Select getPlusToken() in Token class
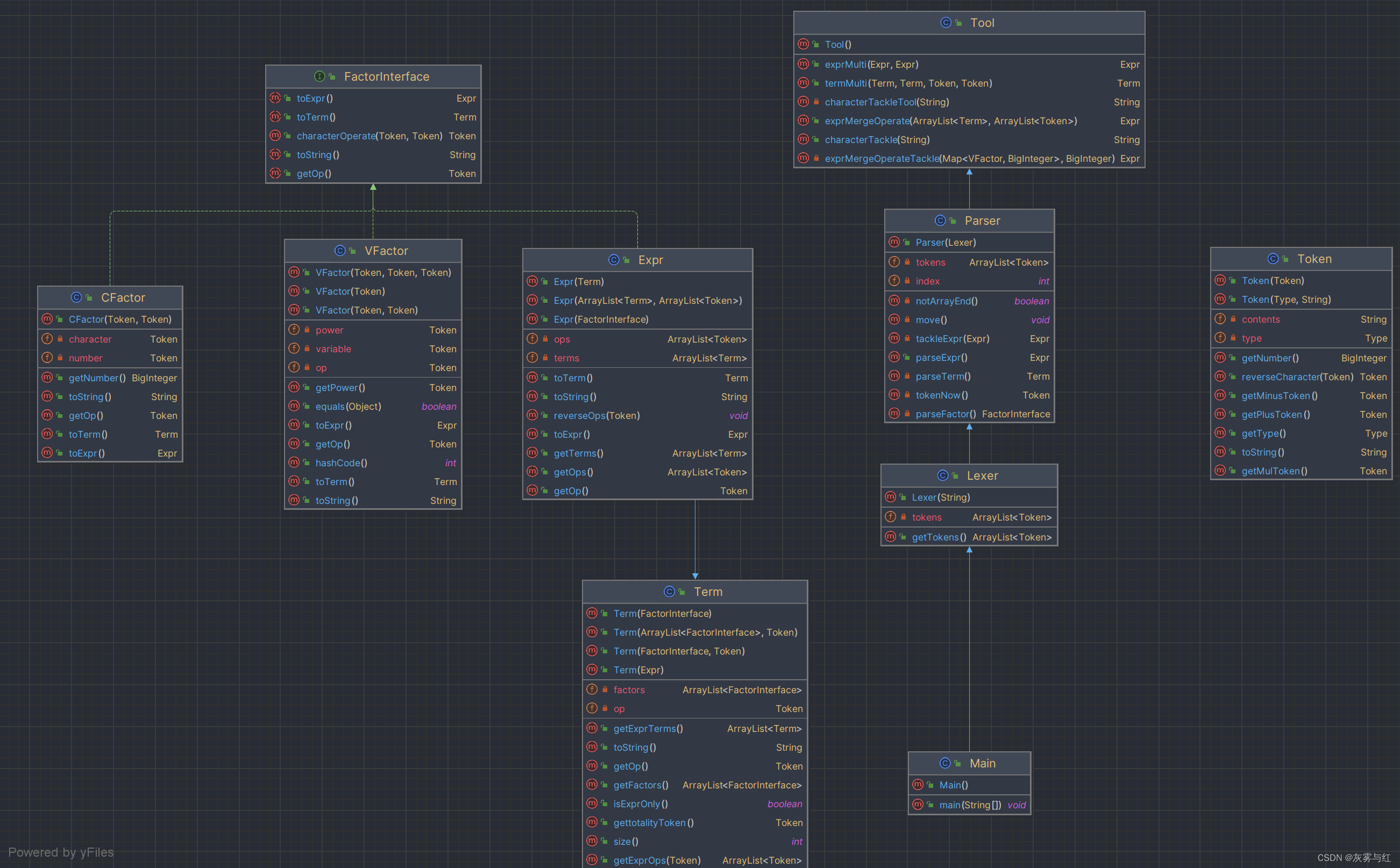This screenshot has width=1400, height=868. click(x=1300, y=415)
